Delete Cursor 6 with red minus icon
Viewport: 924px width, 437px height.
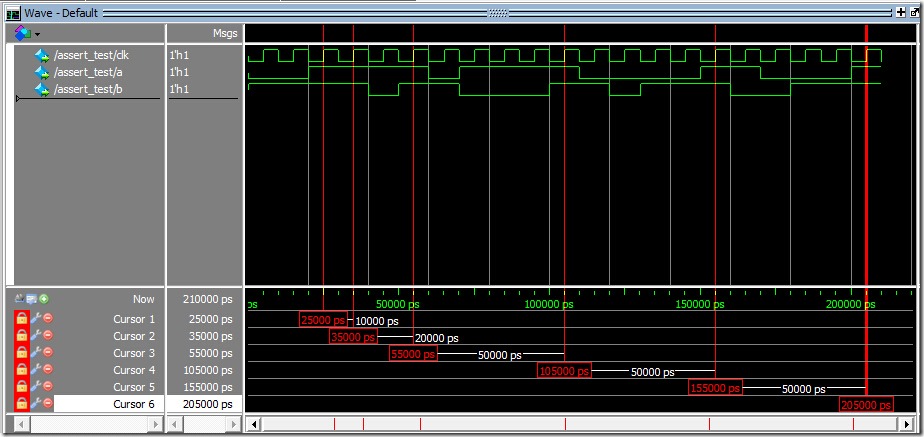(48, 403)
